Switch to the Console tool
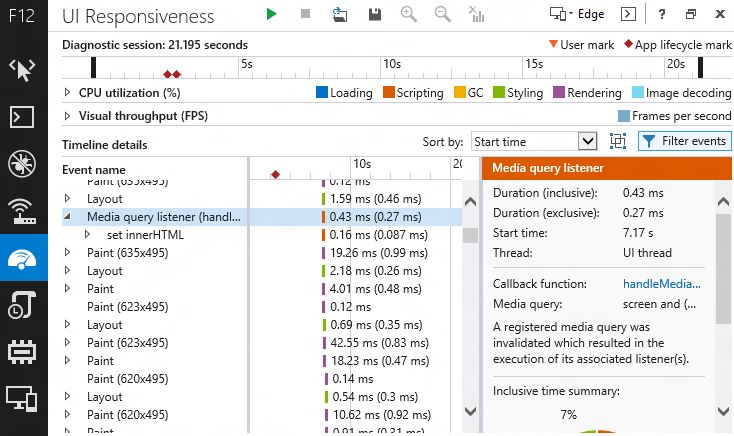The width and height of the screenshot is (734, 436). pos(23,116)
